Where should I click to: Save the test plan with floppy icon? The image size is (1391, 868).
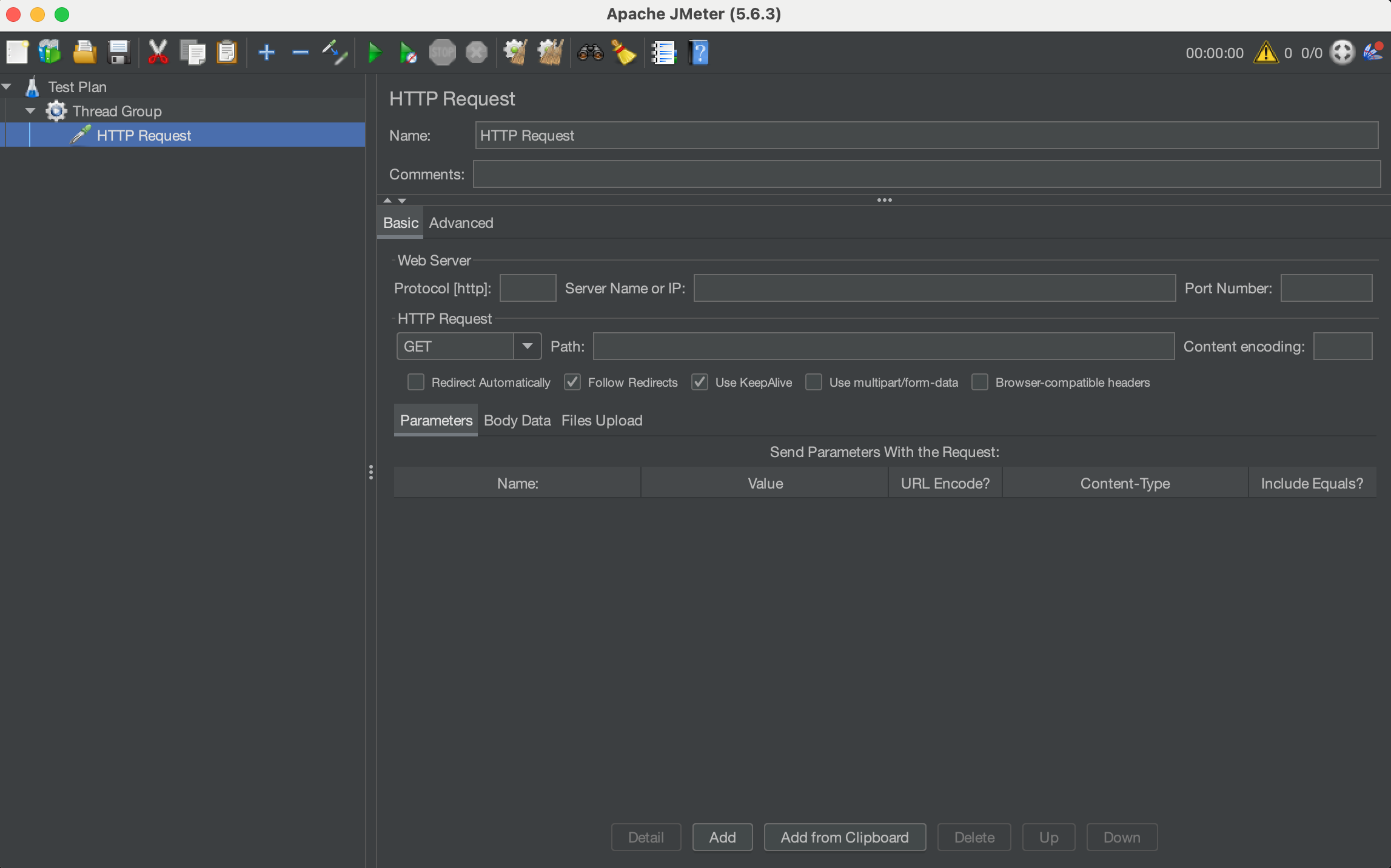point(119,53)
